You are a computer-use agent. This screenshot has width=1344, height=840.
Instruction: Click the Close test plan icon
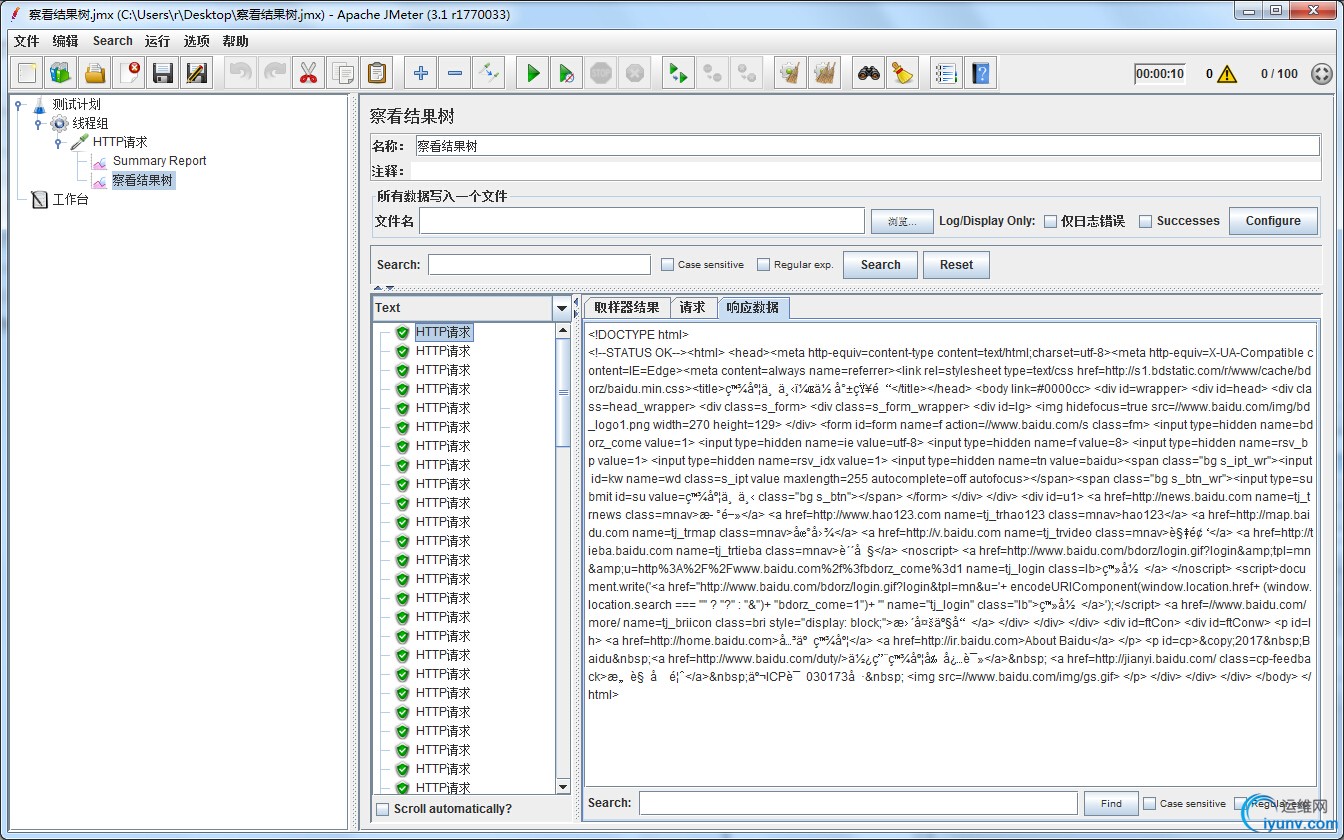click(x=129, y=73)
